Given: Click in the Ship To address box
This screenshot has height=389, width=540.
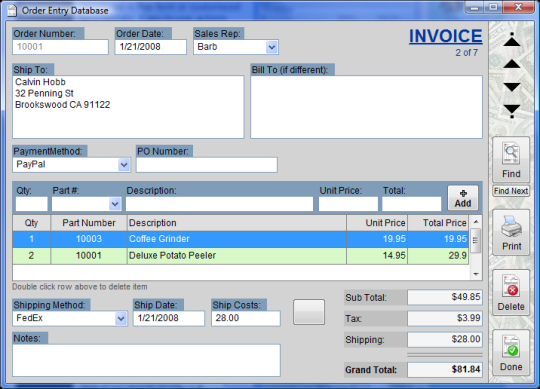Looking at the screenshot, I should (x=128, y=107).
